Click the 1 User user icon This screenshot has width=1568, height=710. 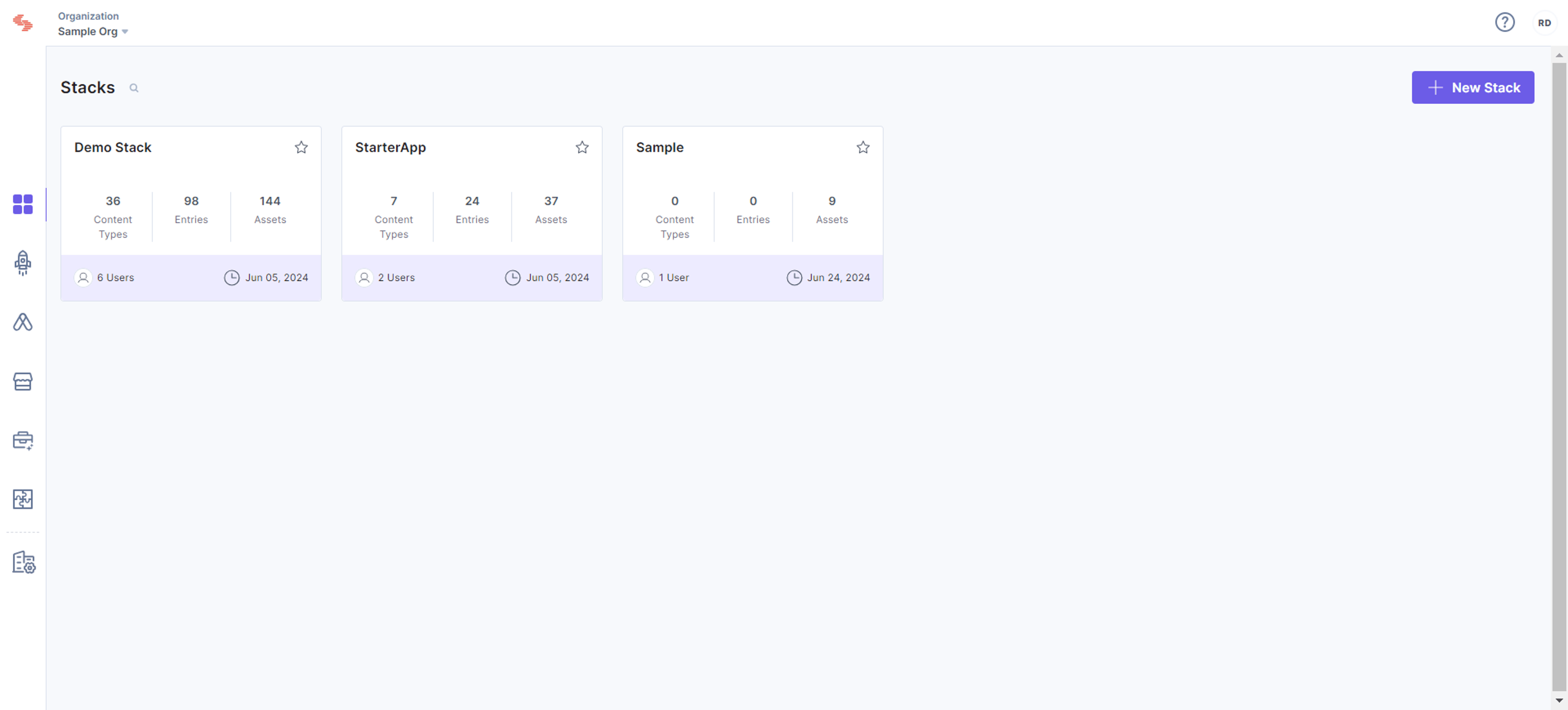645,278
